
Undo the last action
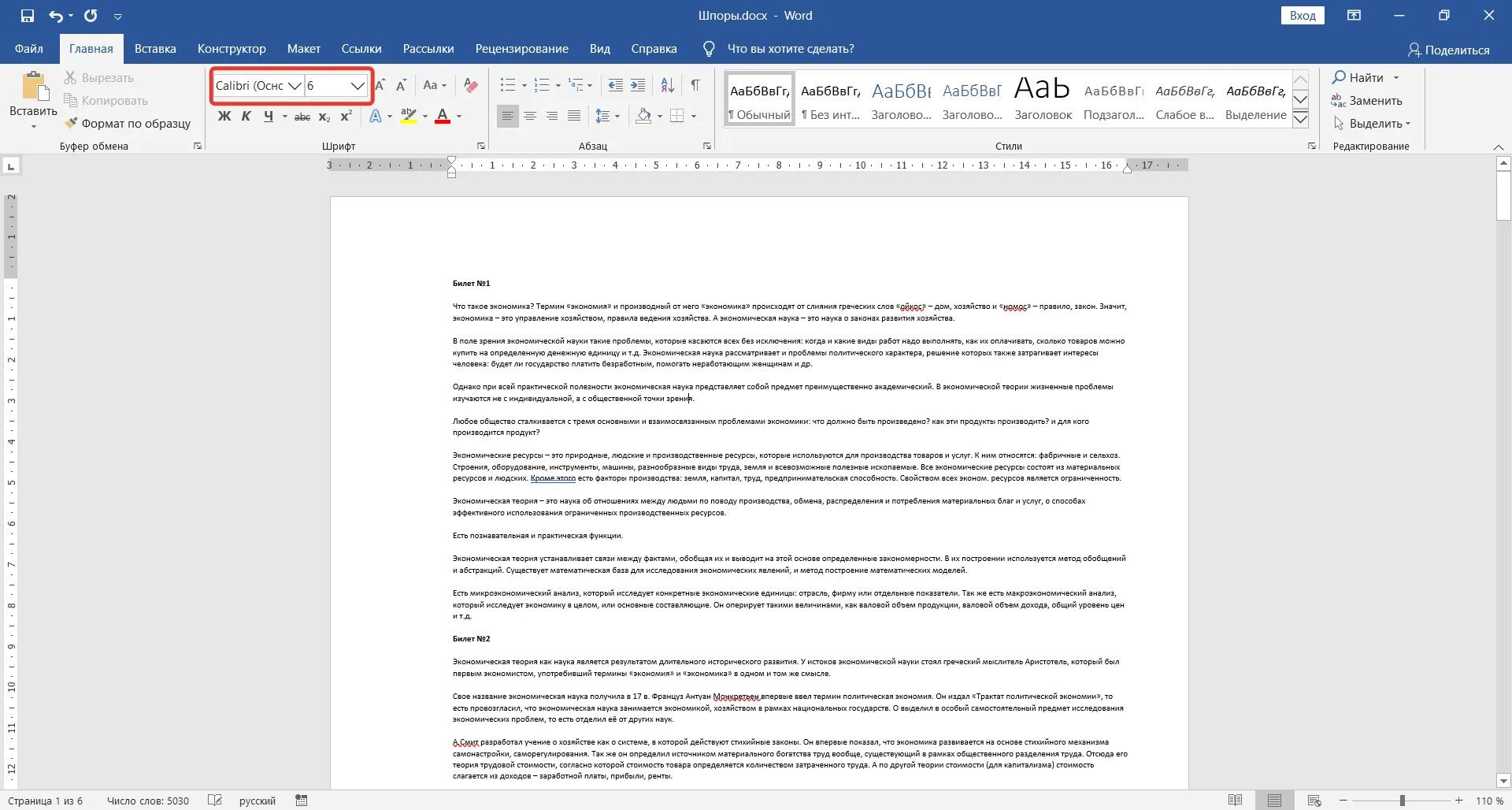(x=56, y=16)
